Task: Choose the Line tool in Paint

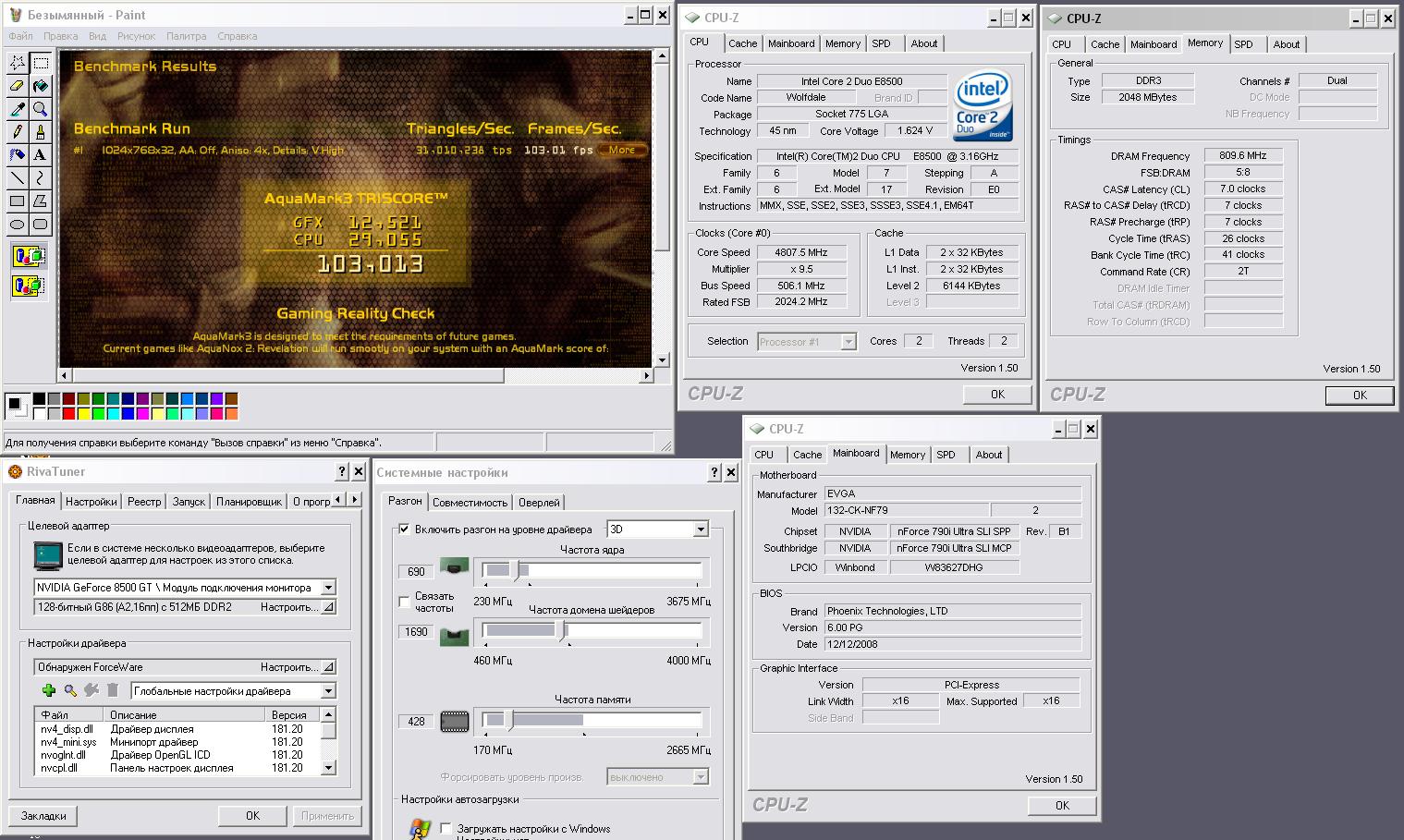Action: [18, 177]
